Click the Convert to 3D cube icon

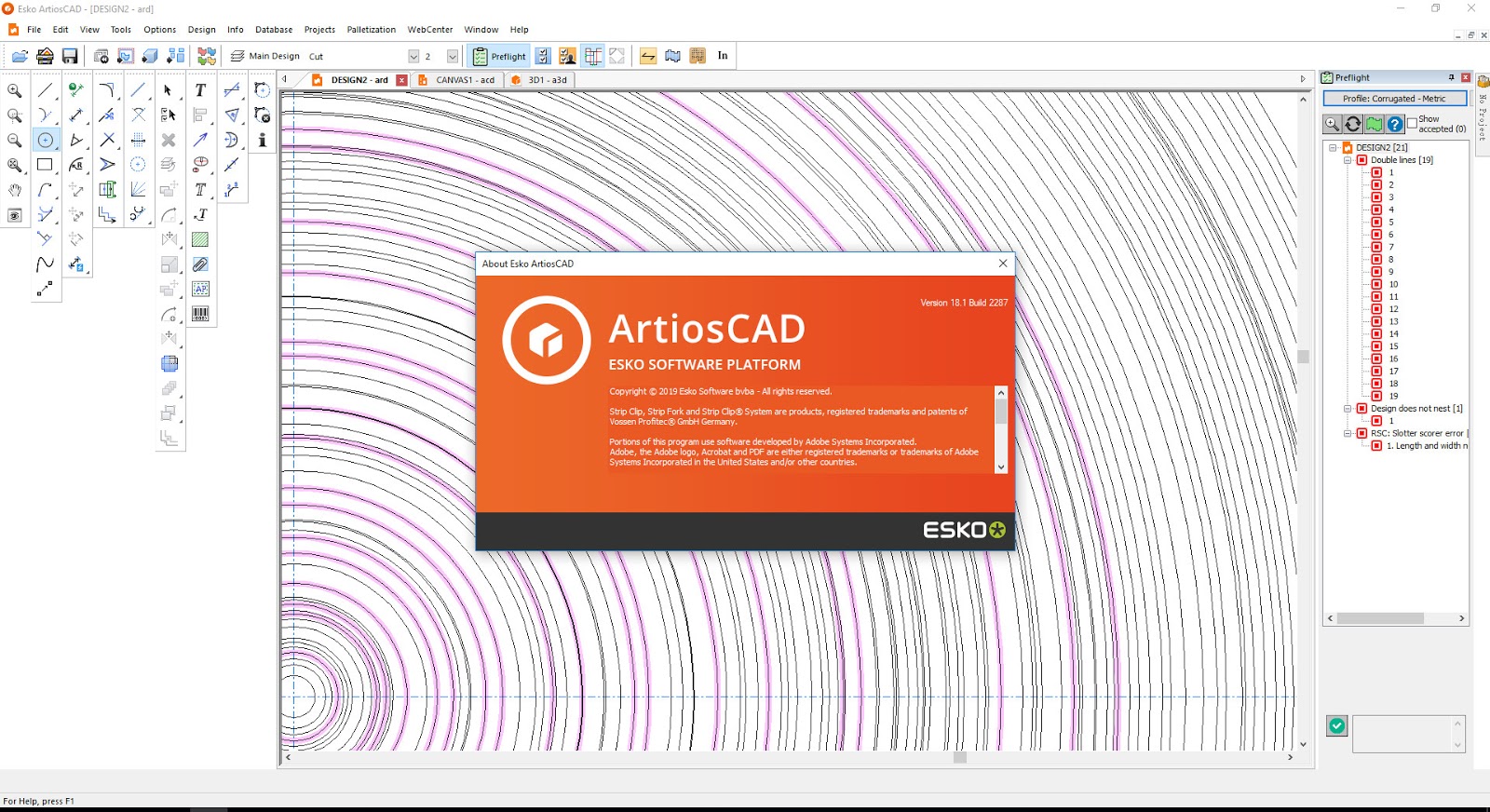[150, 56]
